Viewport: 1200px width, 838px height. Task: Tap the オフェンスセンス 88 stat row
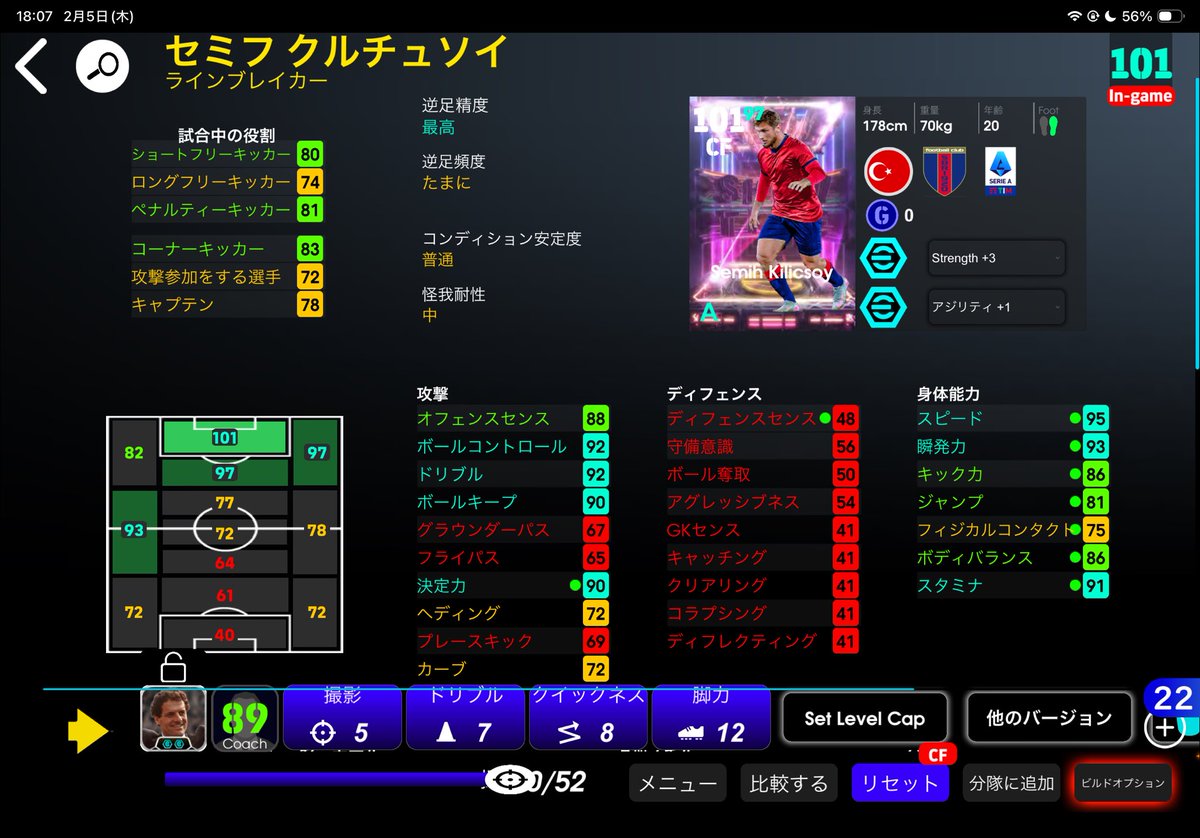(512, 419)
